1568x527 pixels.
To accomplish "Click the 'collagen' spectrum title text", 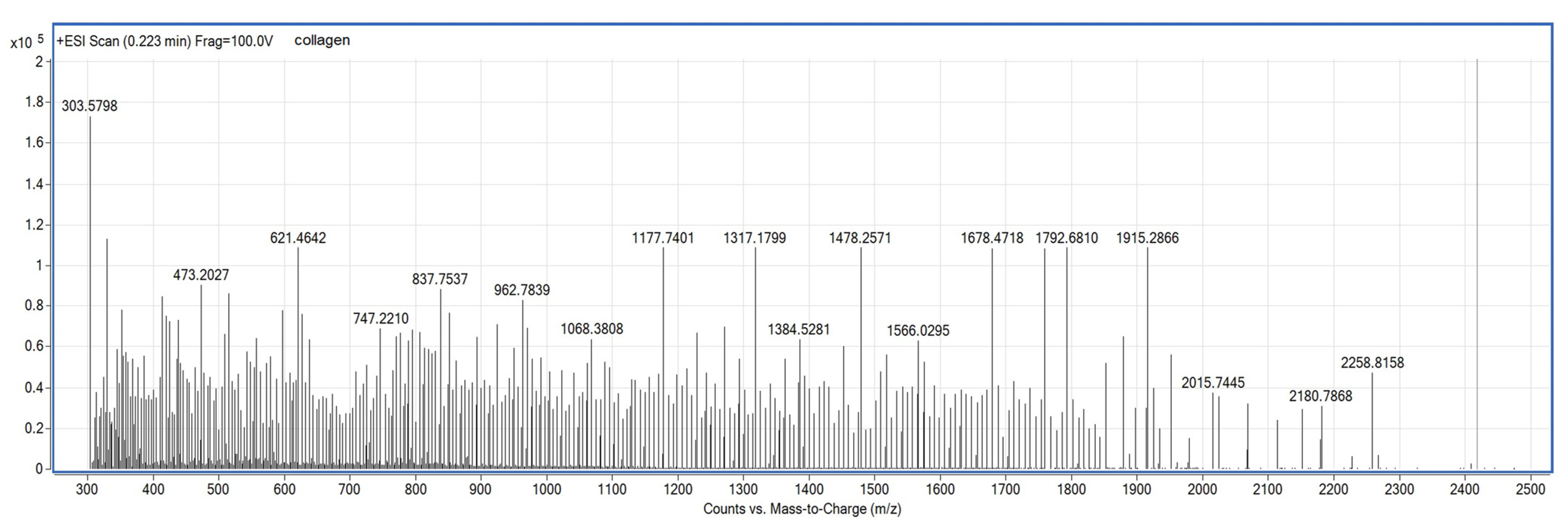I will pos(322,41).
